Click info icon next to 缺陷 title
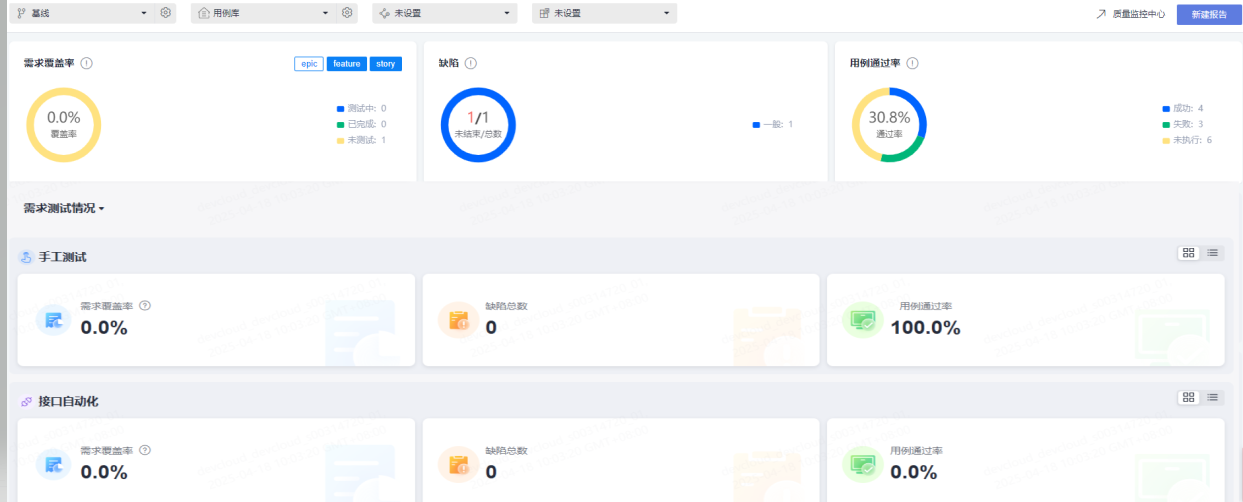The width and height of the screenshot is (1243, 502). point(471,63)
